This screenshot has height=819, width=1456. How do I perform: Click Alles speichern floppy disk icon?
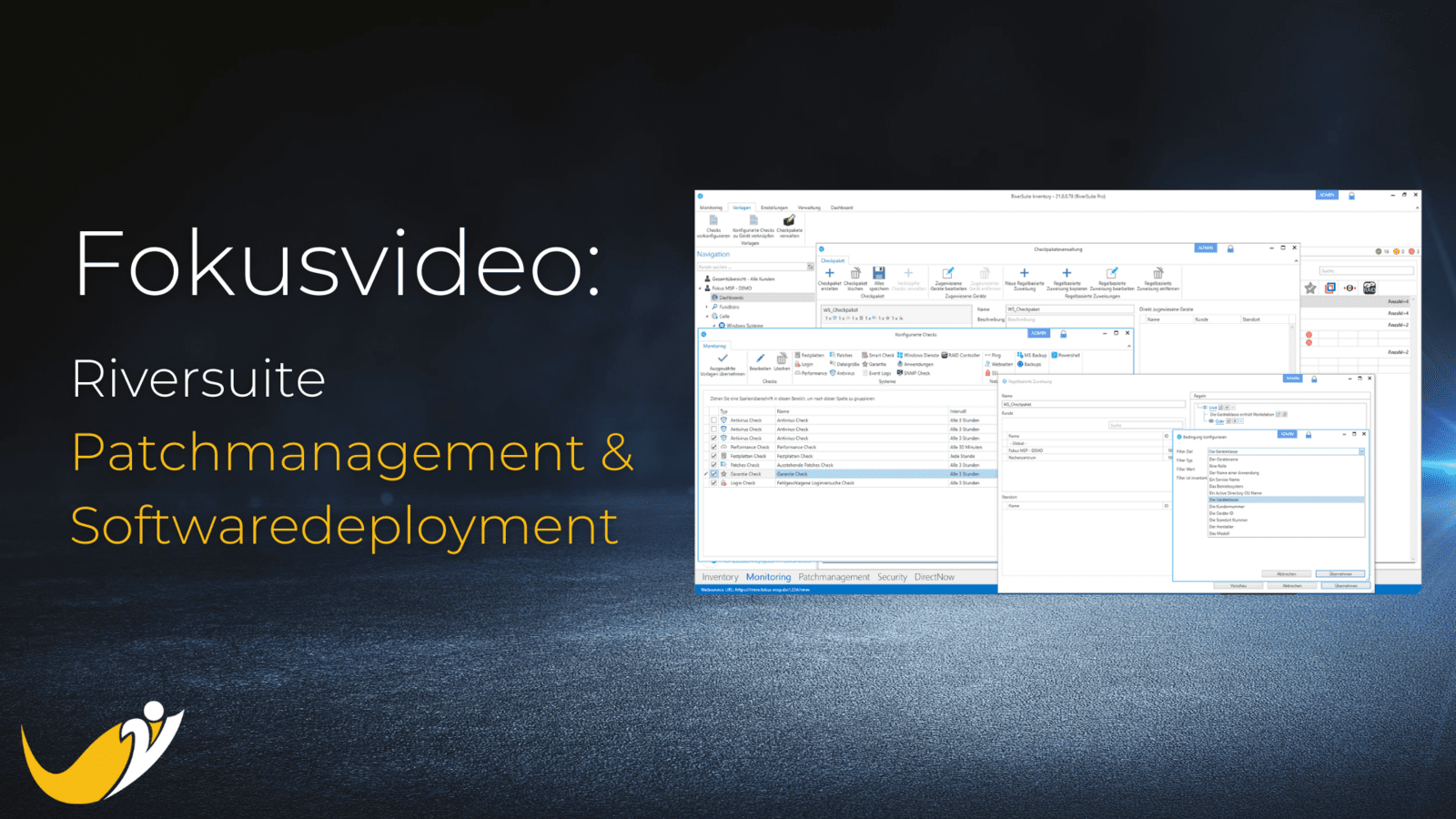coord(879,273)
